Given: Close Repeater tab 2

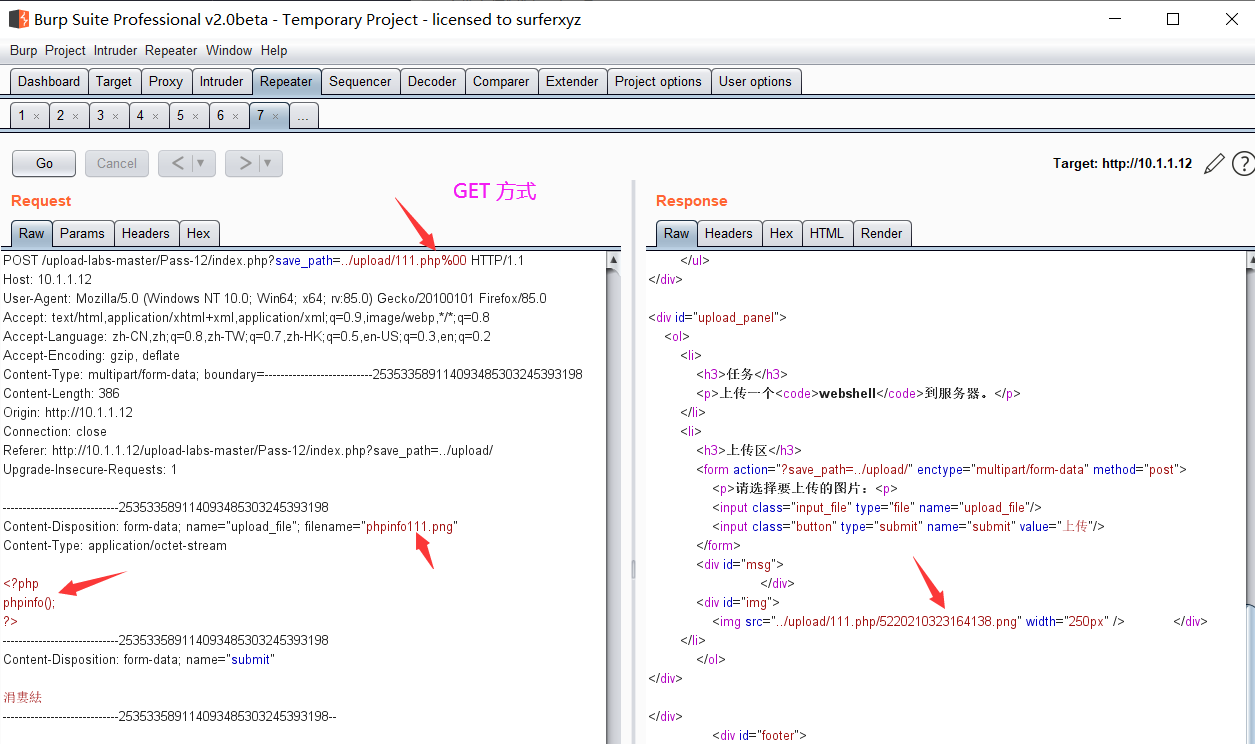Looking at the screenshot, I should click(x=76, y=116).
